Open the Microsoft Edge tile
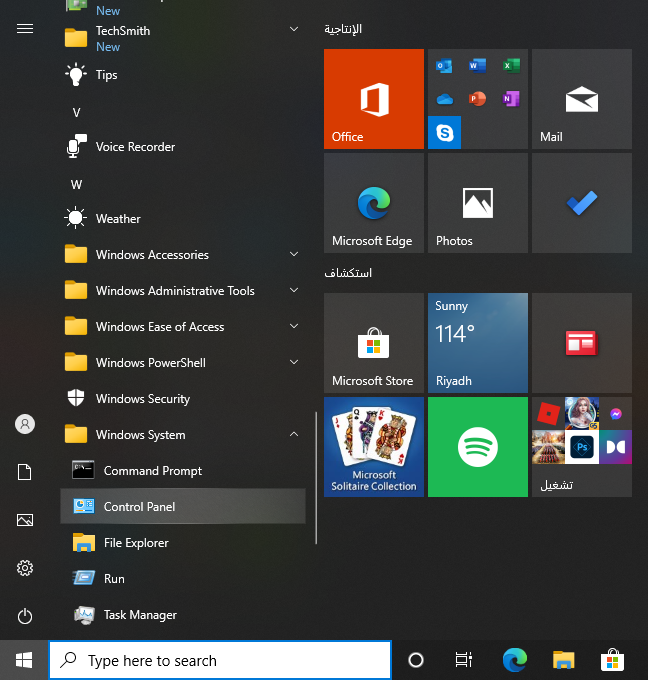The image size is (648, 680). 373,203
